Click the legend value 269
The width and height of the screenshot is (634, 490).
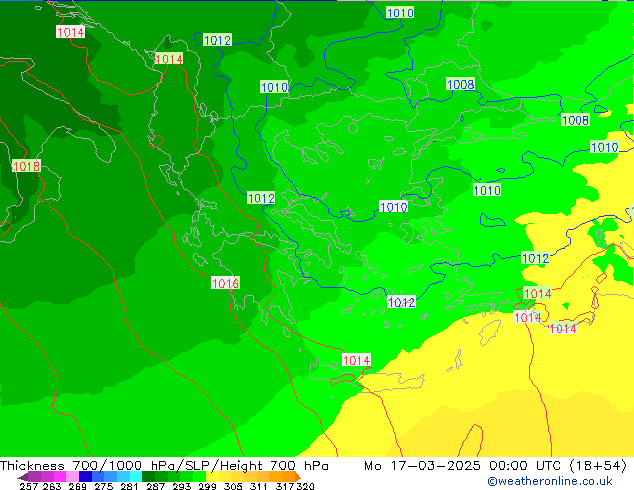click(78, 486)
